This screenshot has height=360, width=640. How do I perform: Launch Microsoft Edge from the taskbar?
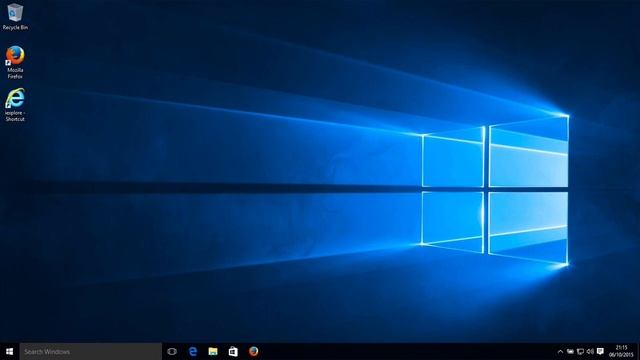[x=193, y=351]
